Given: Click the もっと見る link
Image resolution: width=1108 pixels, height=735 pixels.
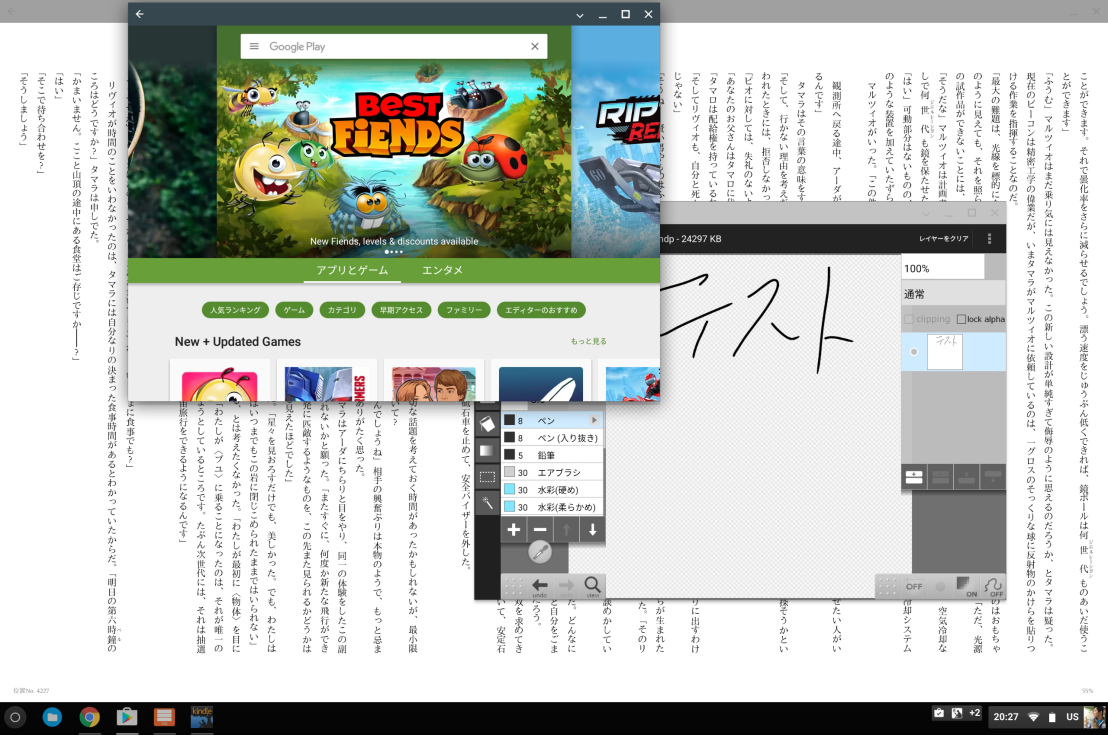Looking at the screenshot, I should point(589,341).
